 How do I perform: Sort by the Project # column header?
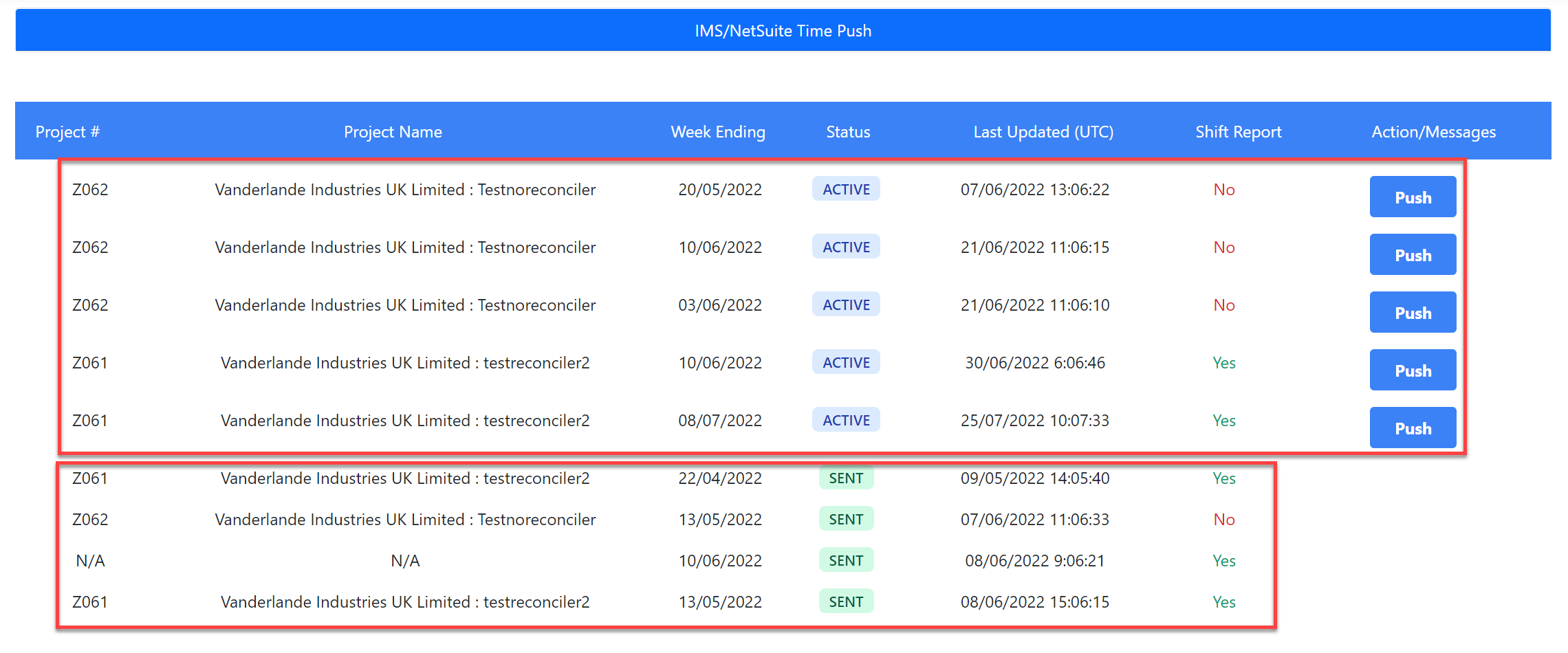67,132
